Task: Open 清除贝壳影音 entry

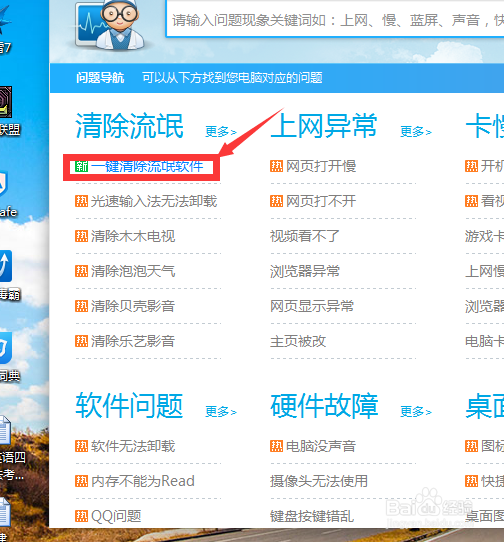Action: click(133, 306)
